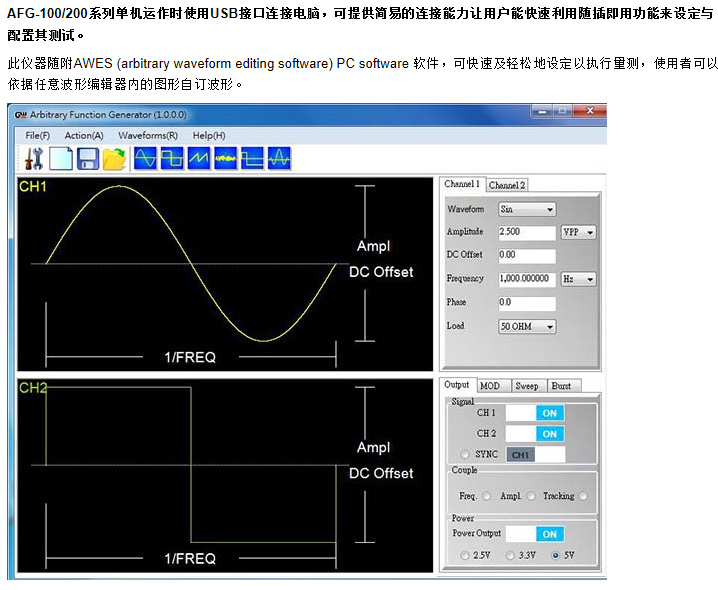Pick the noise waveform toolbar icon
Image resolution: width=718 pixels, height=590 pixels.
[x=225, y=158]
